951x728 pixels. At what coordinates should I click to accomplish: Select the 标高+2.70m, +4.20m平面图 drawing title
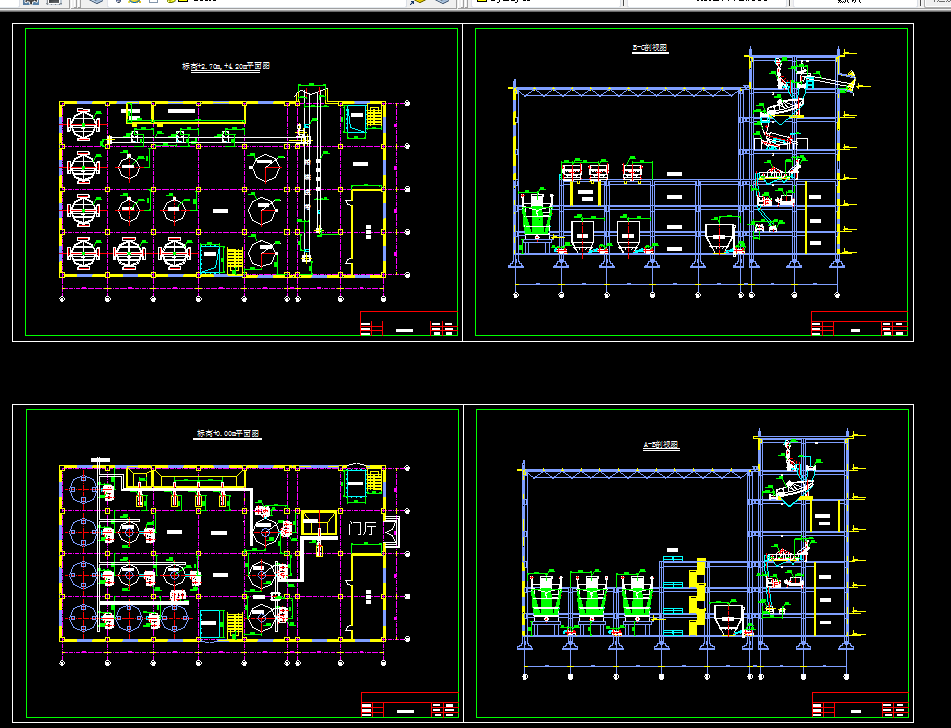pos(226,66)
